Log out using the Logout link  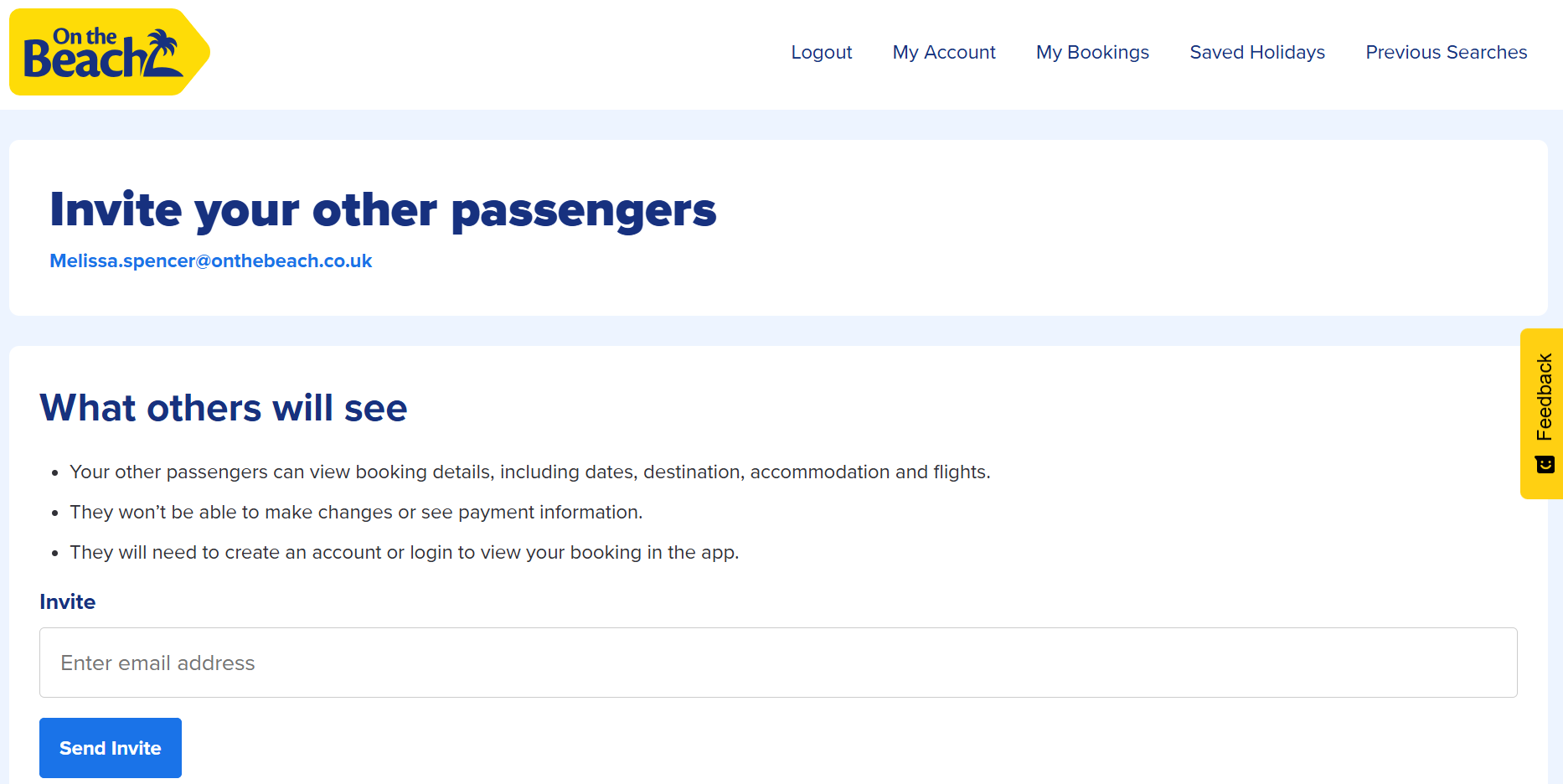coord(821,52)
